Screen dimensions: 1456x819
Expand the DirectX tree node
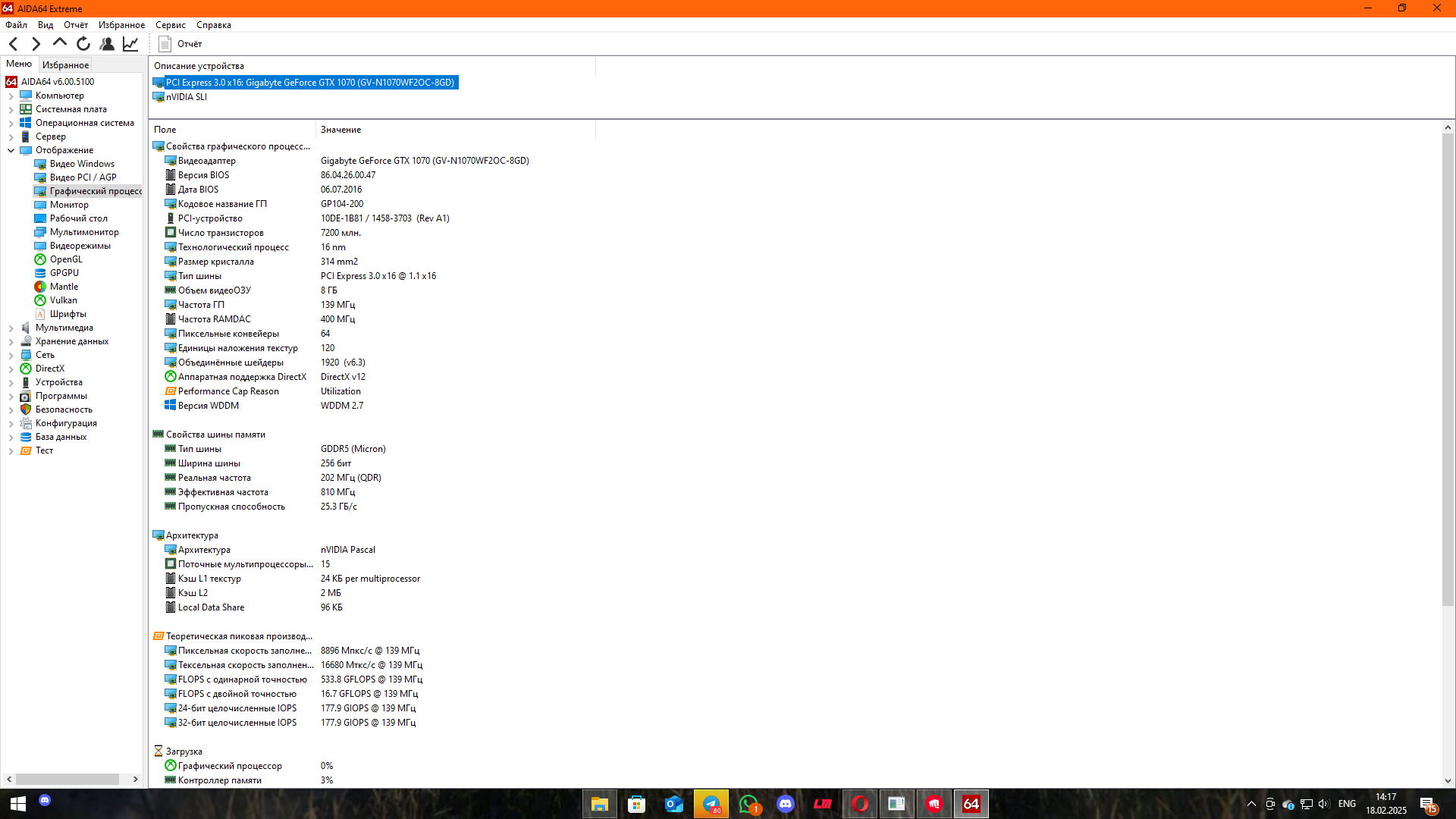pos(11,369)
